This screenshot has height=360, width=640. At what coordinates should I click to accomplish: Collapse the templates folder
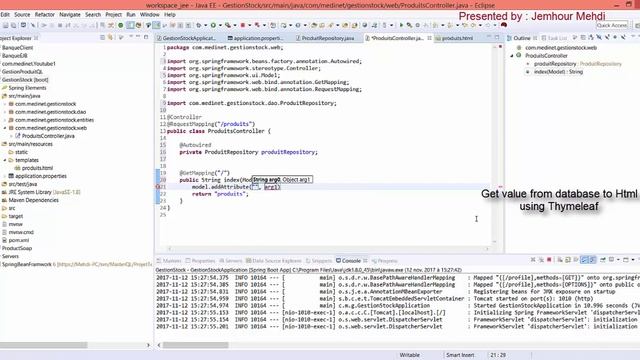tap(5, 160)
